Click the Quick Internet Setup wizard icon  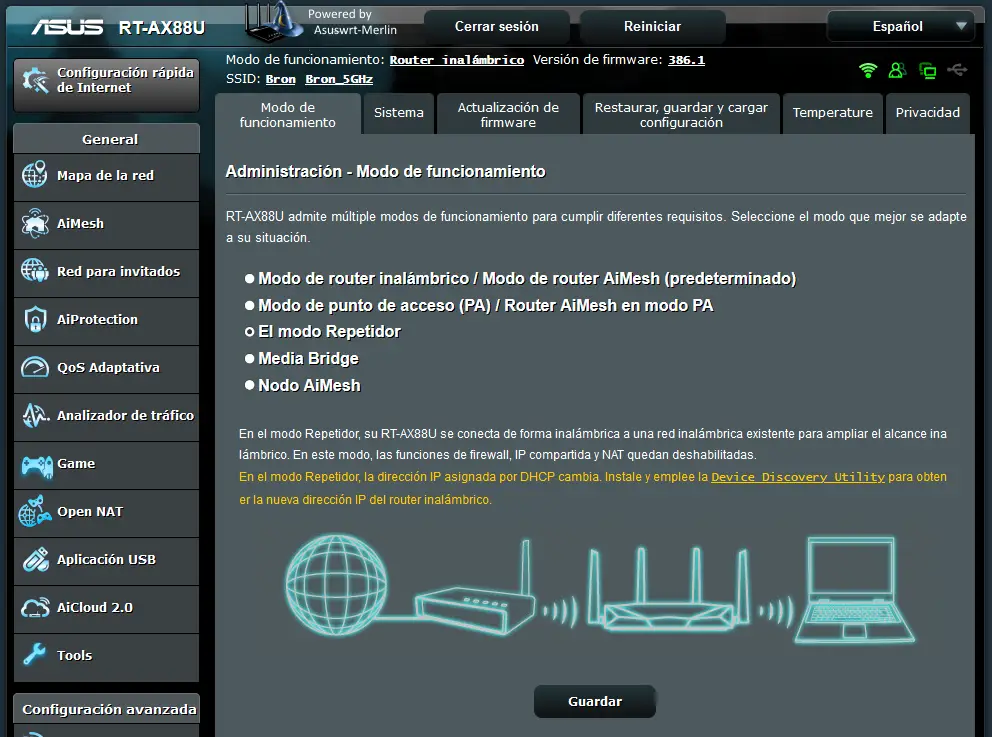[x=35, y=80]
